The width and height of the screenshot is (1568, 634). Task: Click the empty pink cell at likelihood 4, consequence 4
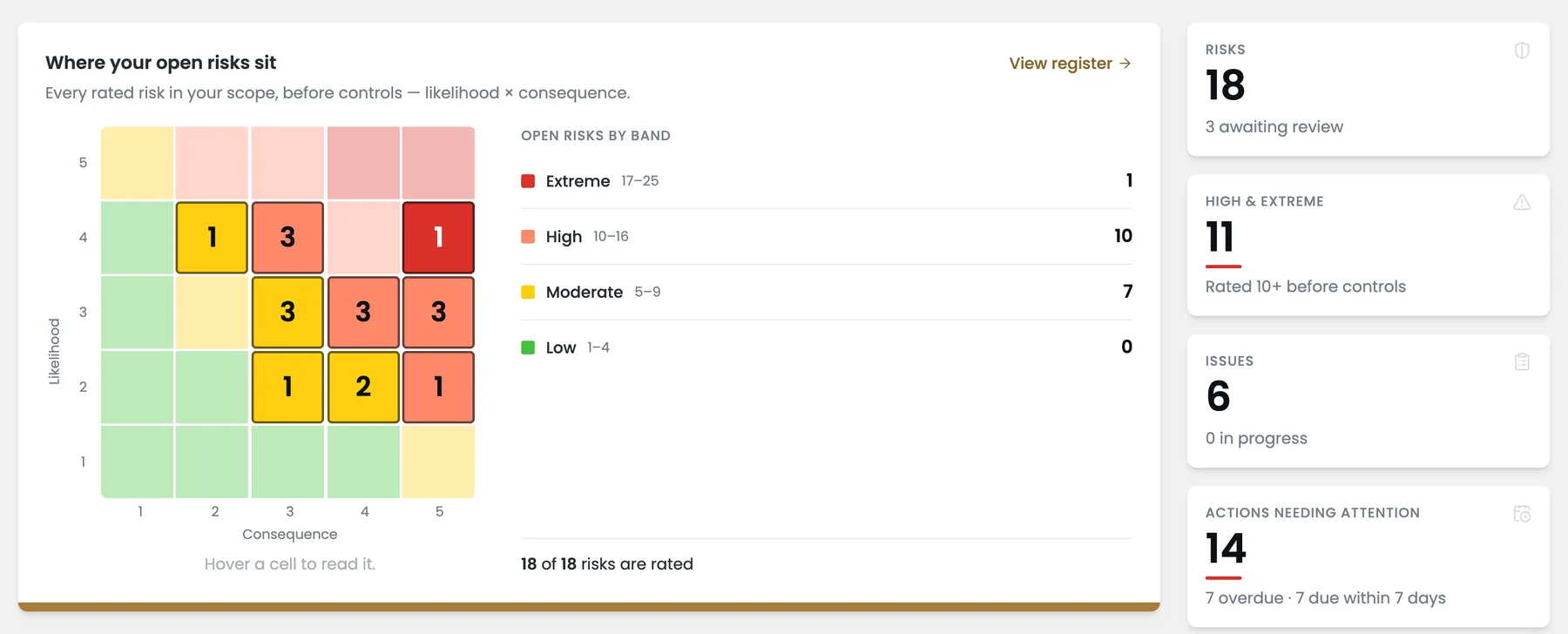point(363,238)
